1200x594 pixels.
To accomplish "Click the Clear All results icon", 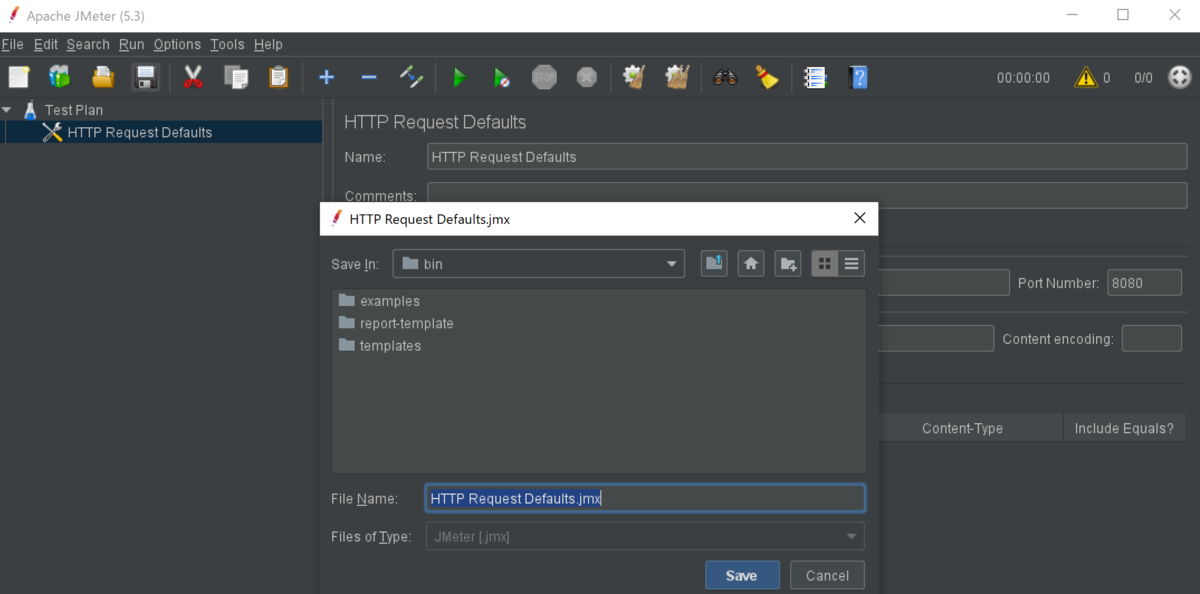I will tap(677, 77).
